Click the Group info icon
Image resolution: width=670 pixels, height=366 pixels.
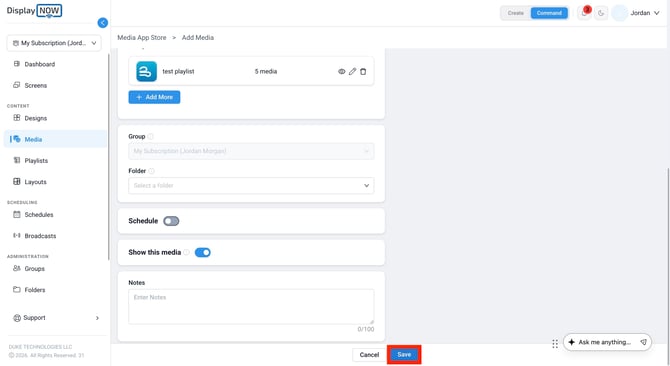[150, 136]
